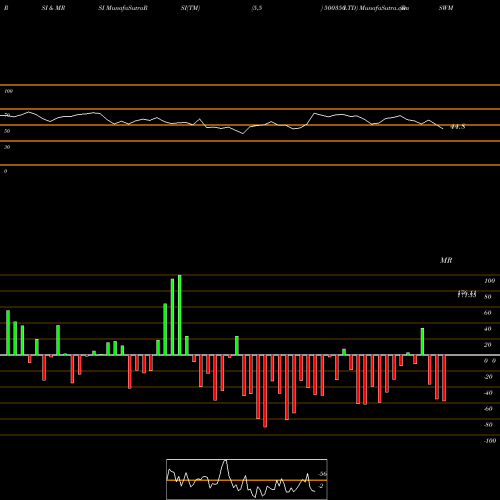Click the '60' label on MR axis
Image resolution: width=500 pixels, height=500 pixels.
click(x=488, y=313)
